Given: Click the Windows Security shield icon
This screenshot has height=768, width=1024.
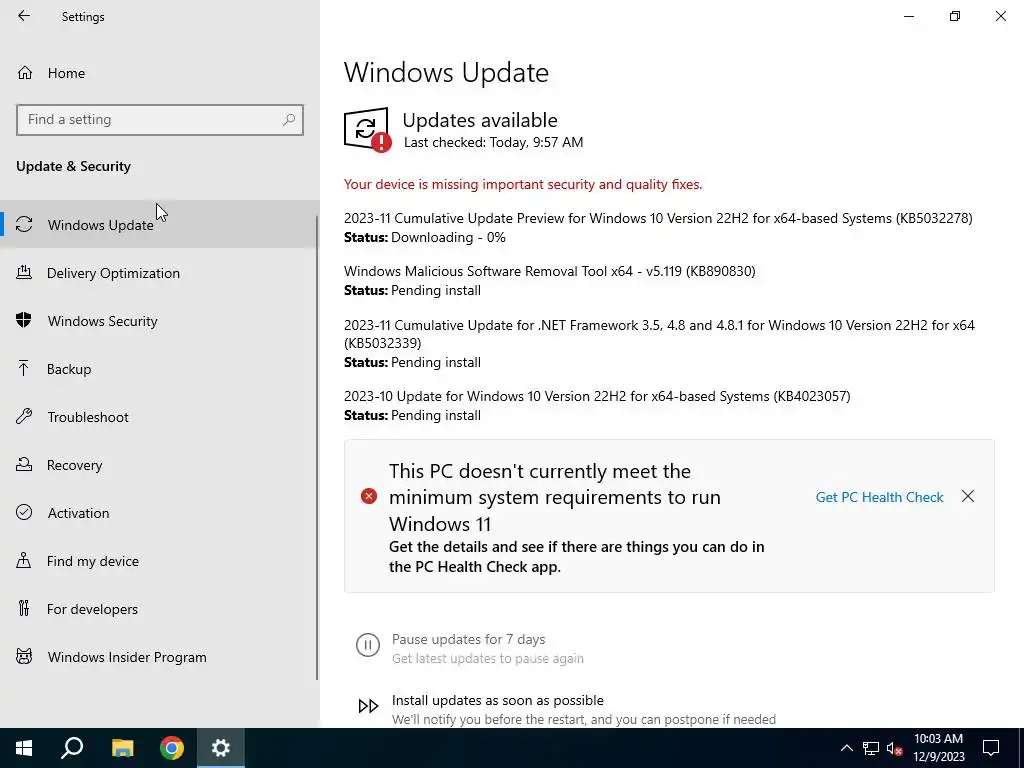Looking at the screenshot, I should [24, 320].
